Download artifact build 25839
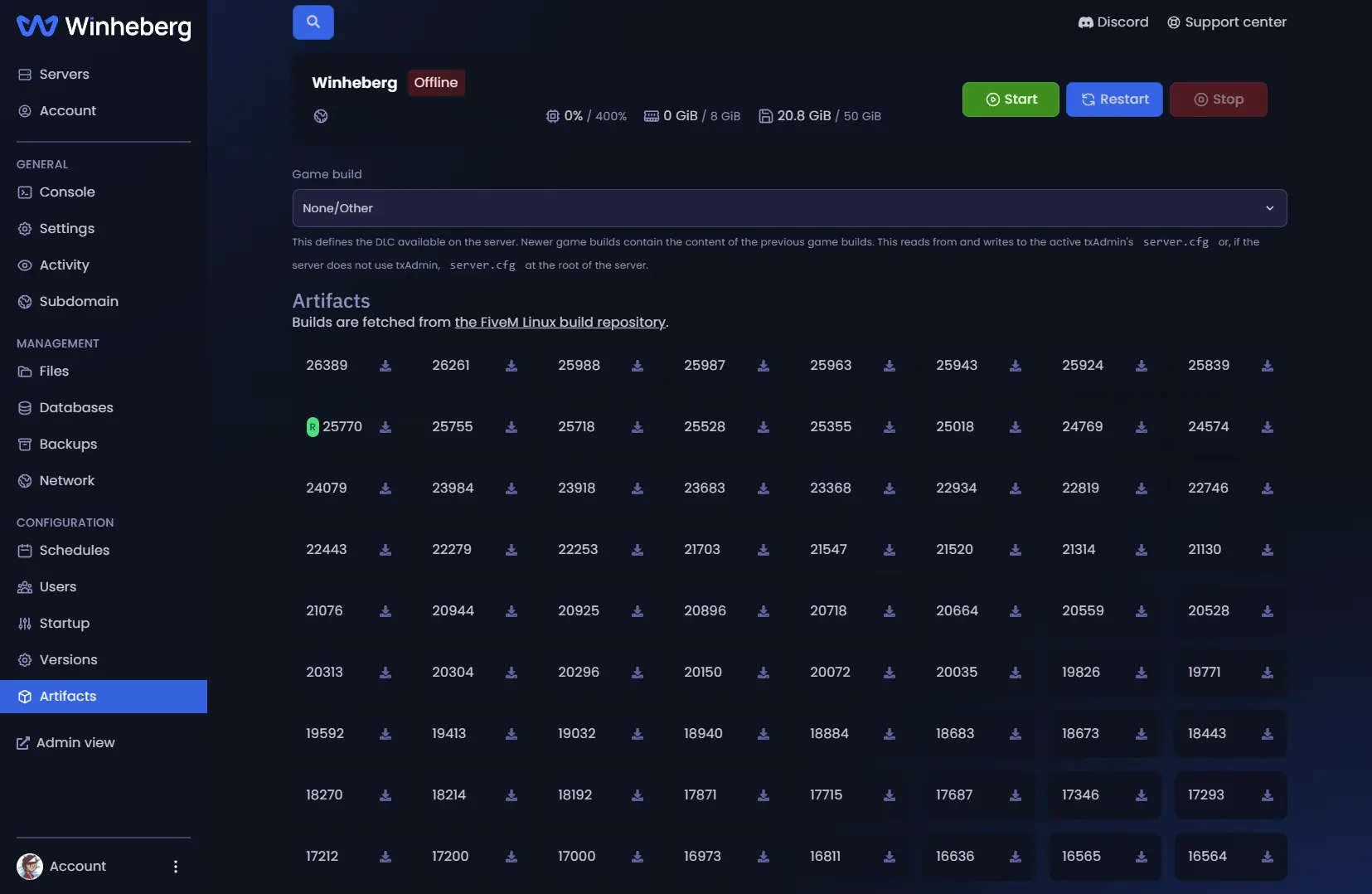1372x894 pixels. (1268, 366)
